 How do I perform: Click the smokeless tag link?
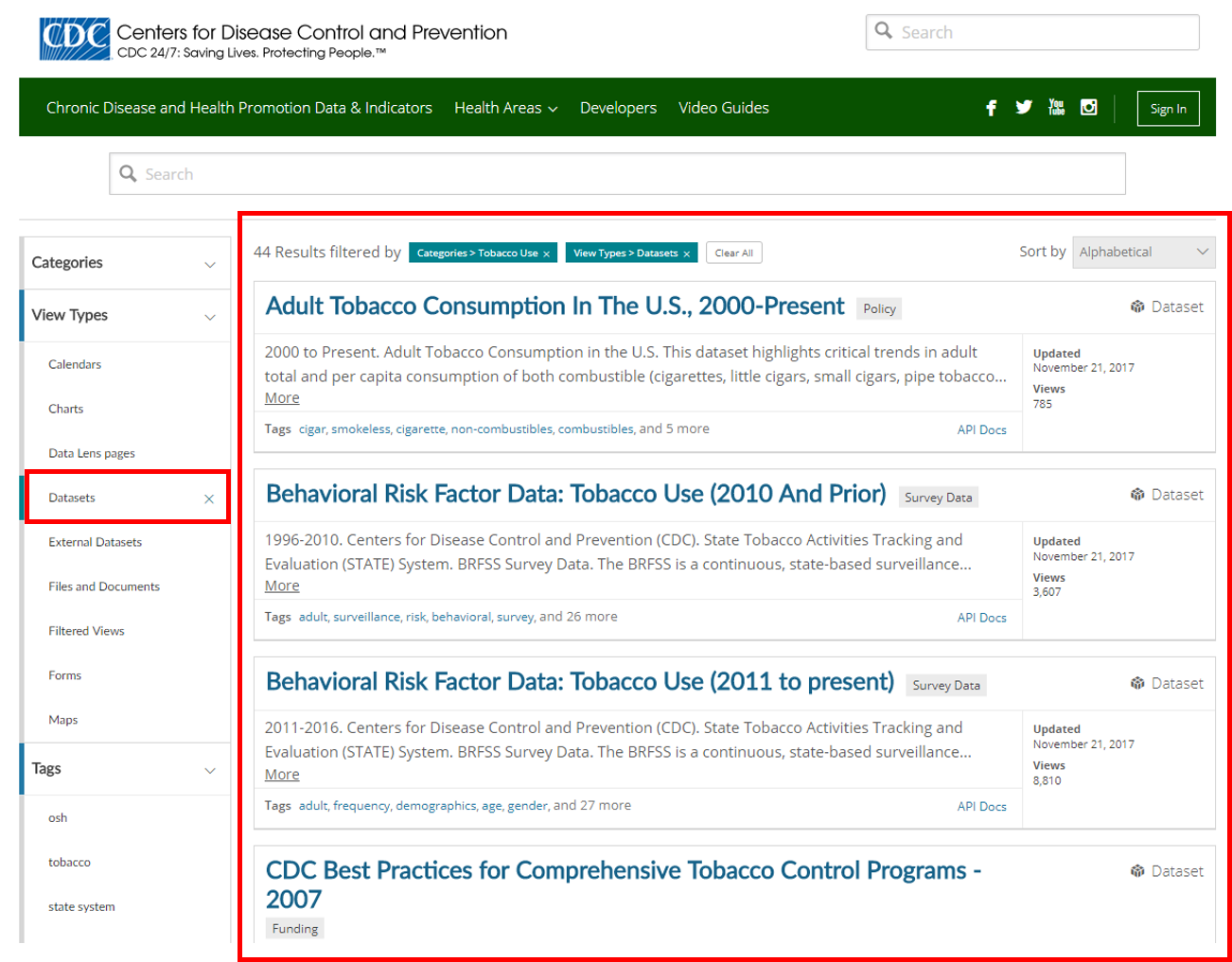(361, 429)
